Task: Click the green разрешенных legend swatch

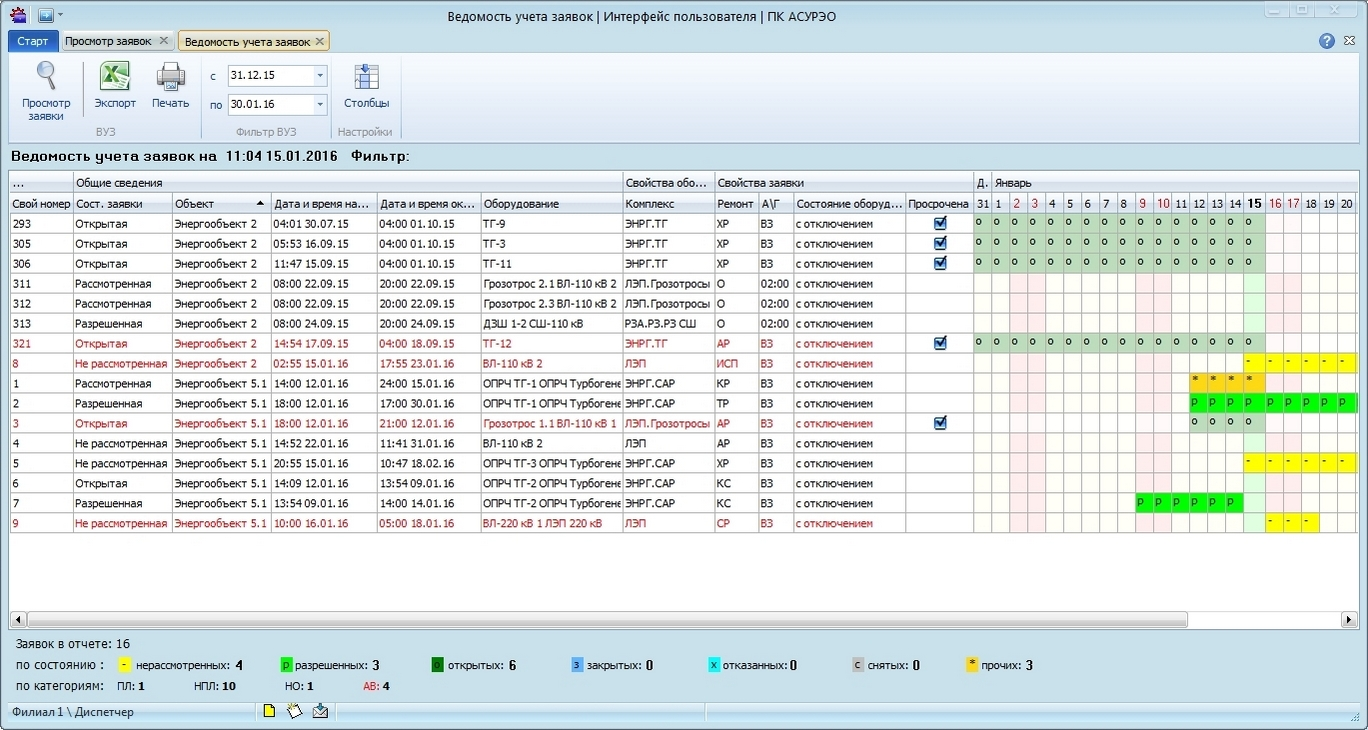Action: (286, 665)
